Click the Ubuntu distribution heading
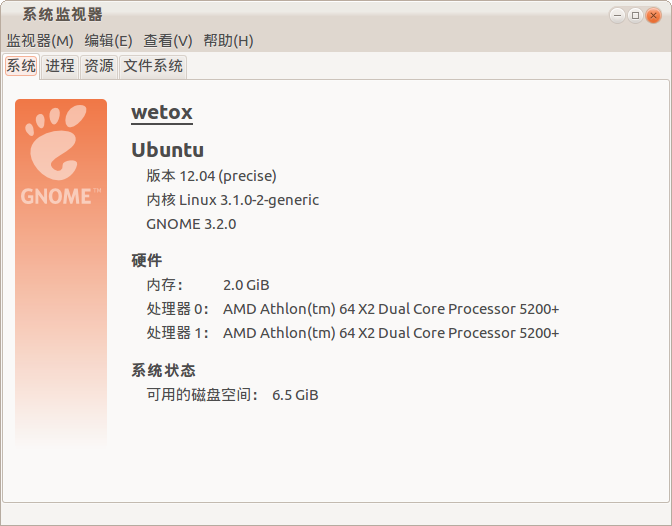 tap(168, 150)
